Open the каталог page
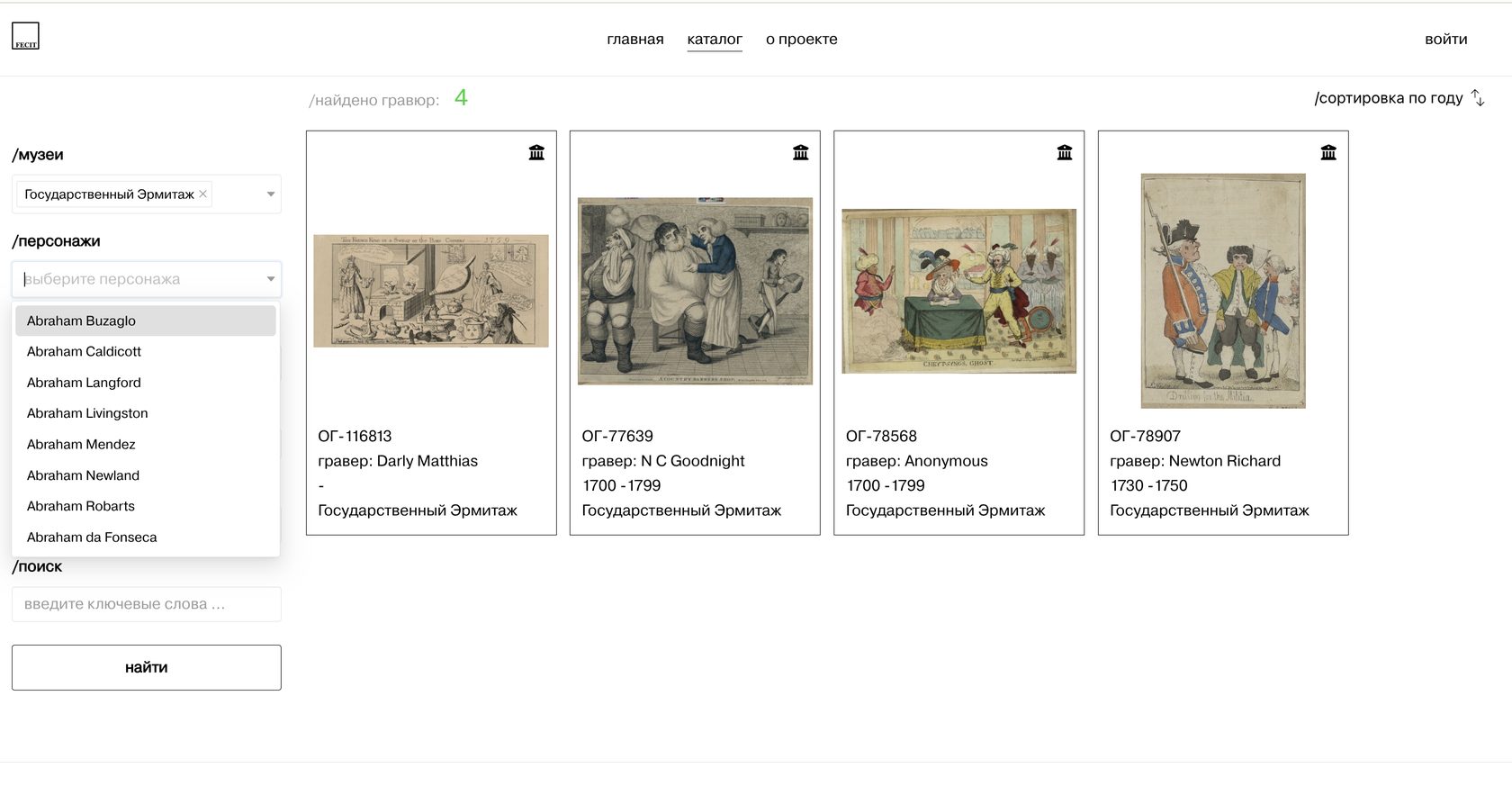Image resolution: width=1512 pixels, height=786 pixels. click(x=715, y=39)
